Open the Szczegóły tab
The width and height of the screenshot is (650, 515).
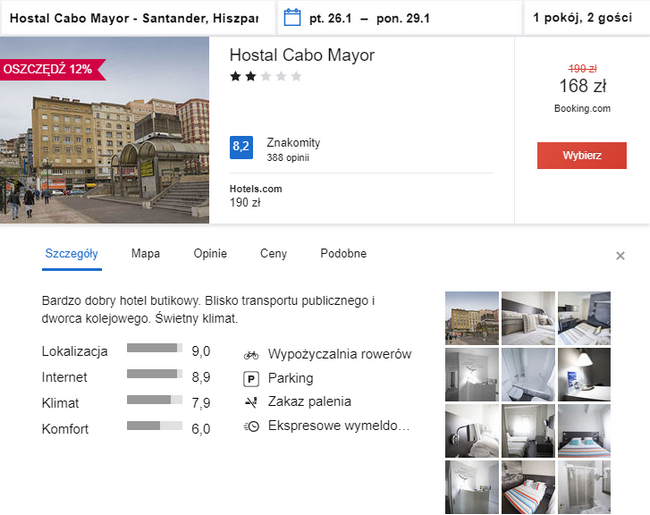(x=72, y=253)
